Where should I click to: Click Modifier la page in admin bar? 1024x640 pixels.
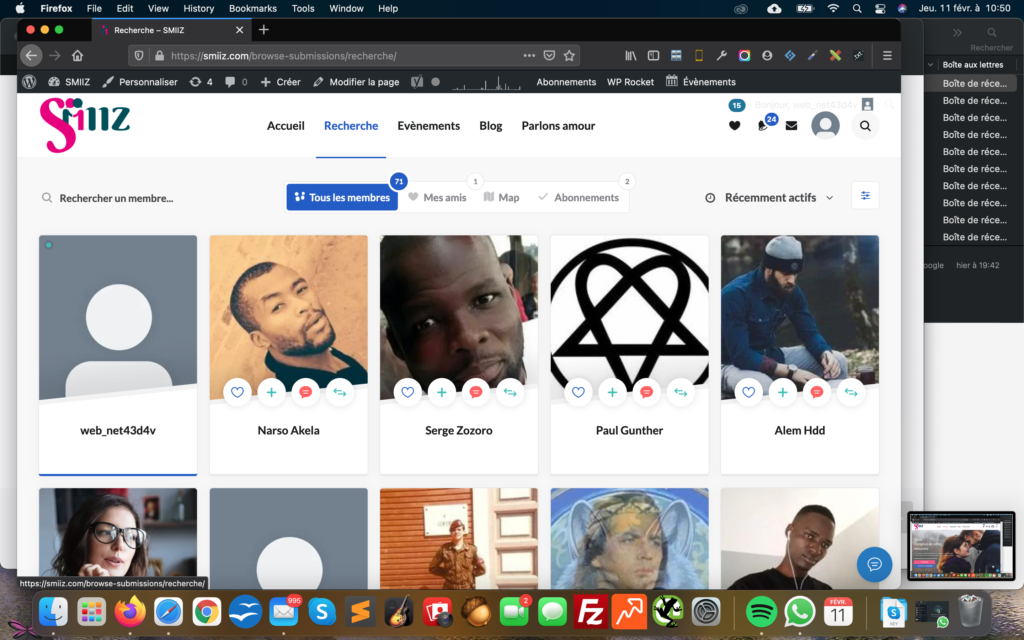click(x=357, y=82)
